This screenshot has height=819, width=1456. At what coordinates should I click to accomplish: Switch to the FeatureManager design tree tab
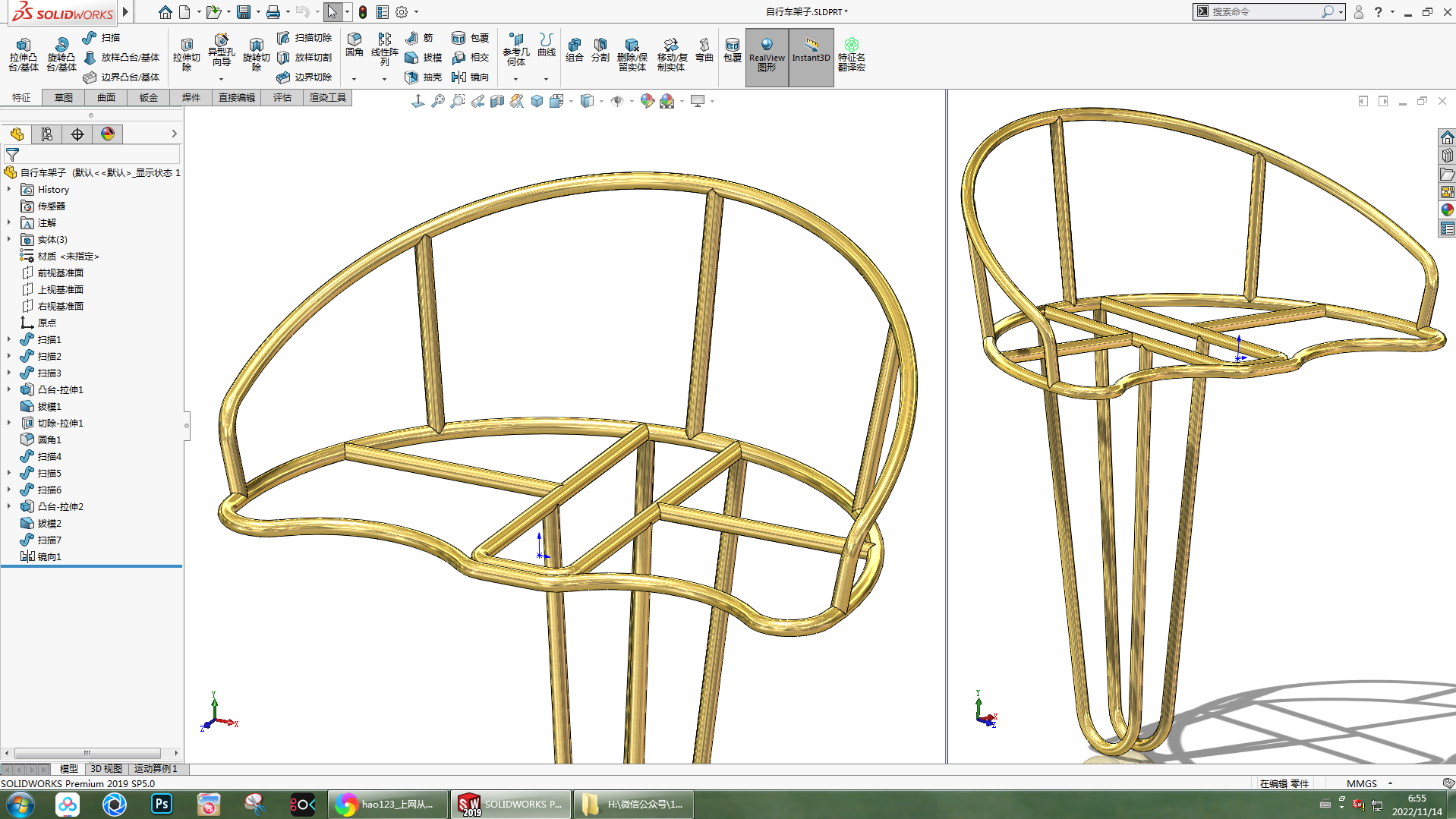click(17, 134)
